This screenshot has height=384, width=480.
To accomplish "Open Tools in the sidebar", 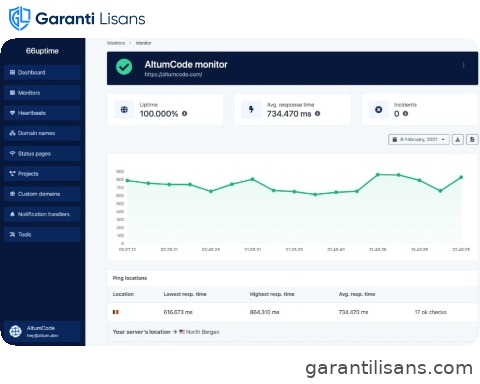I will (x=42, y=234).
